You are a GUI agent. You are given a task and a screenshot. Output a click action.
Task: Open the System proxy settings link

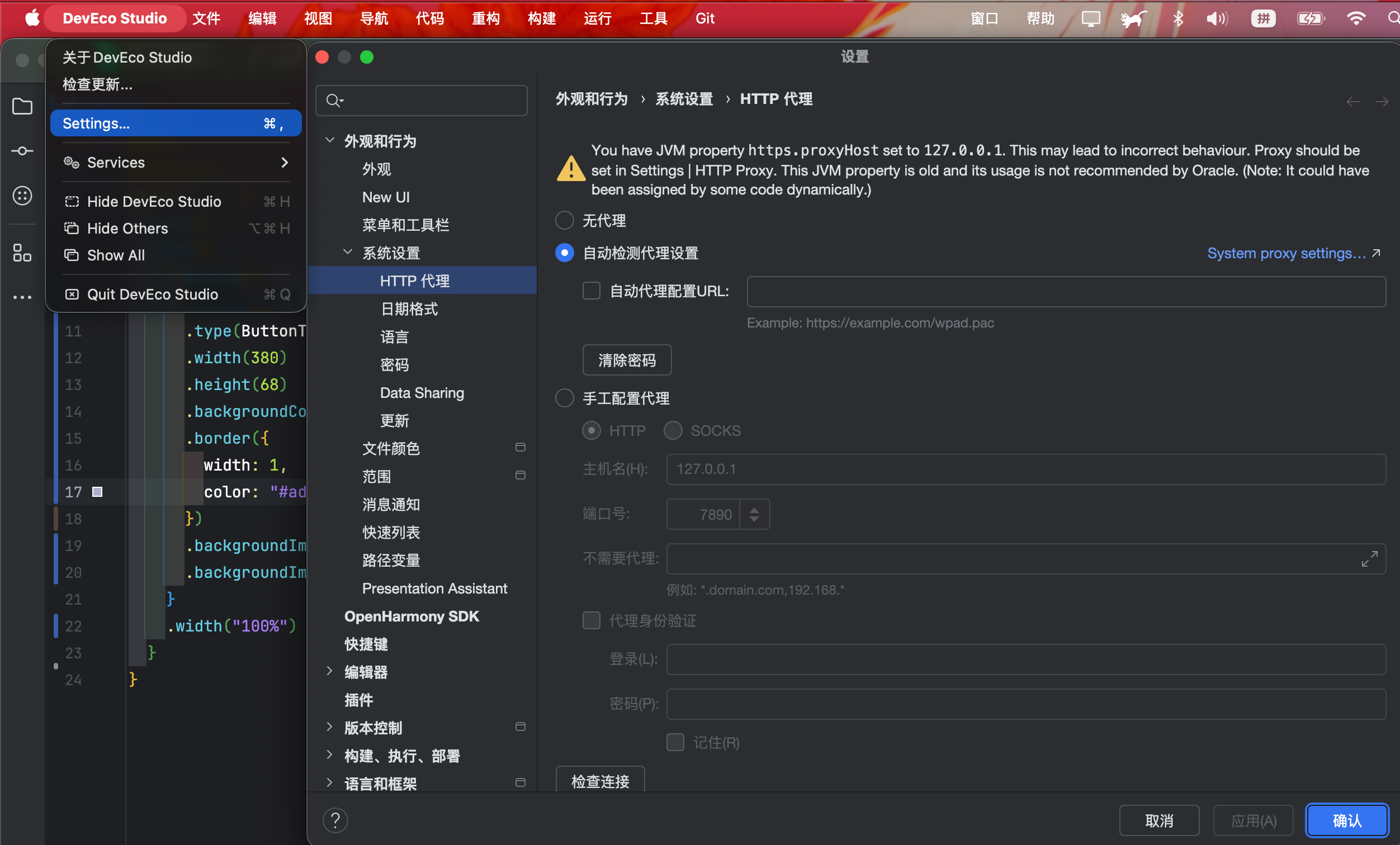(x=1286, y=253)
